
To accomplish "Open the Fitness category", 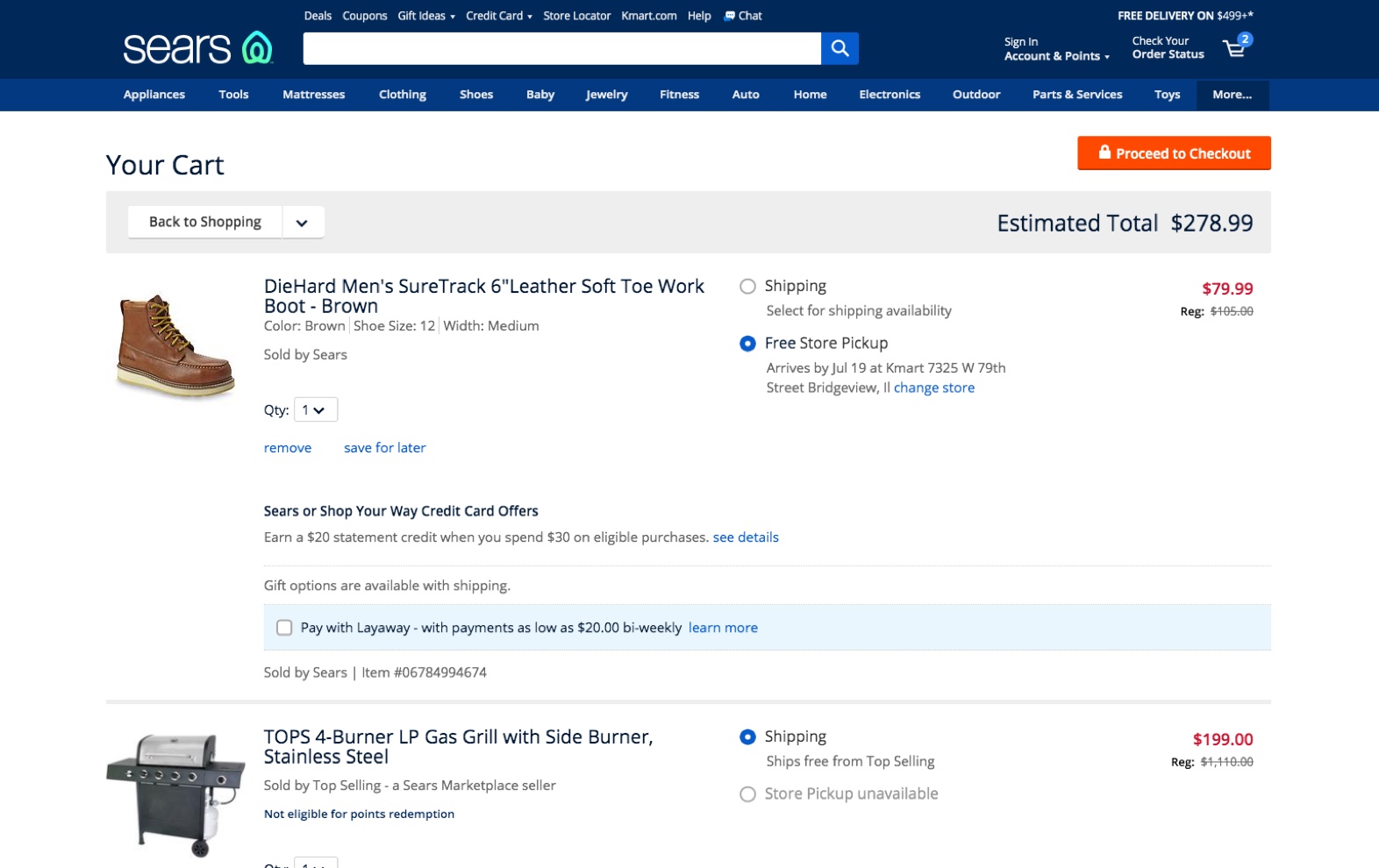I will pyautogui.click(x=679, y=95).
